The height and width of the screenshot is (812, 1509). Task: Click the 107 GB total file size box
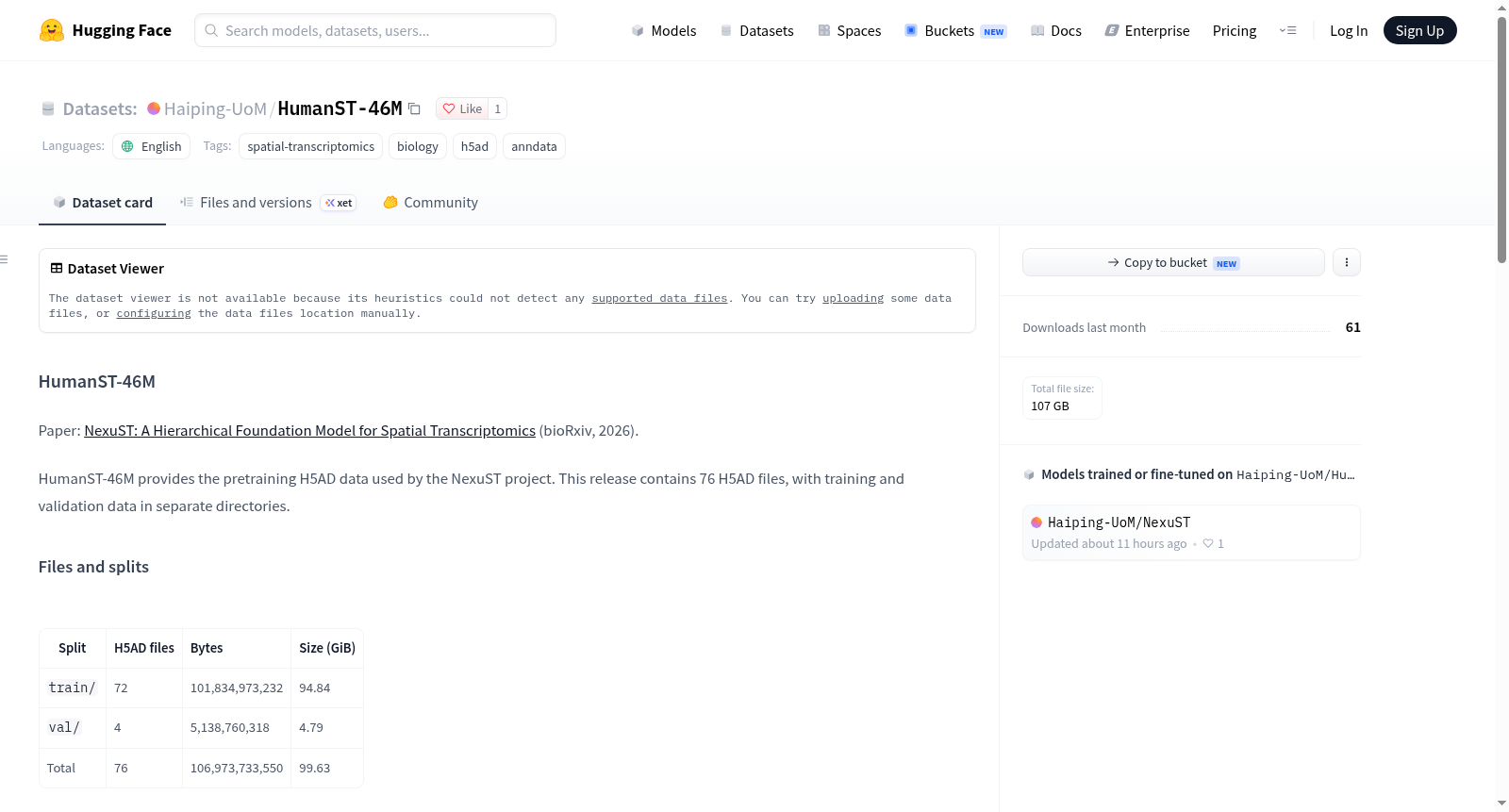tap(1062, 398)
